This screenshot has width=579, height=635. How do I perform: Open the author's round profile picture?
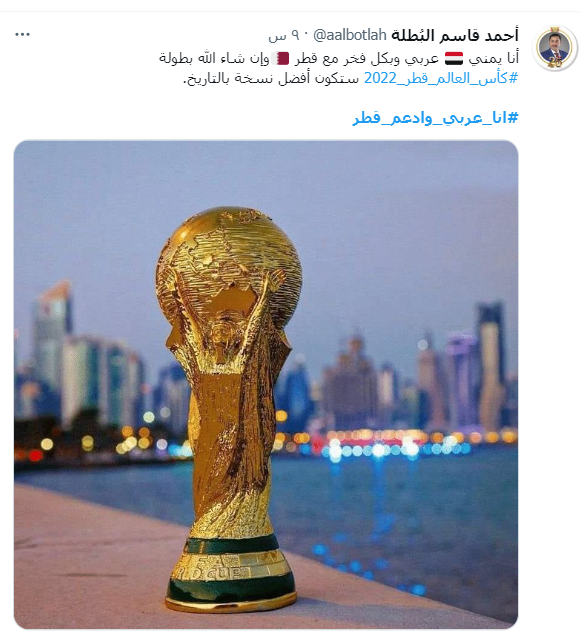pyautogui.click(x=555, y=48)
